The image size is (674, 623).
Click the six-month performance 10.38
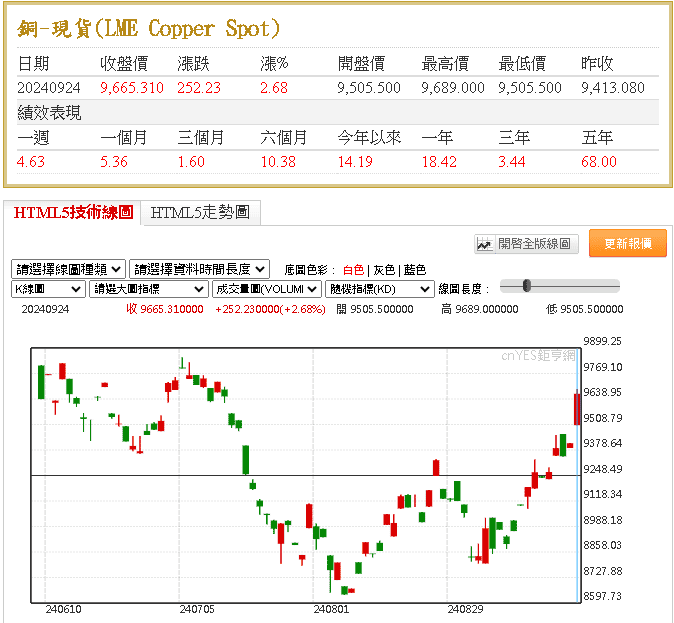[x=278, y=162]
